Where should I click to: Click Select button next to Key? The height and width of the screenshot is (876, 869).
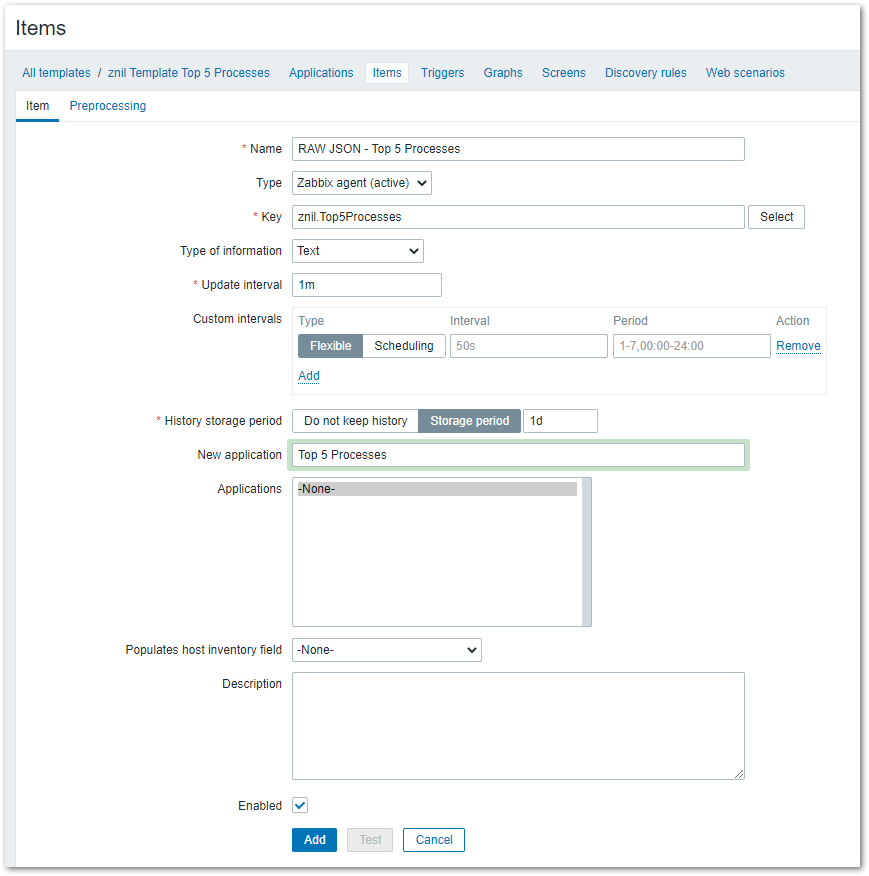[776, 217]
